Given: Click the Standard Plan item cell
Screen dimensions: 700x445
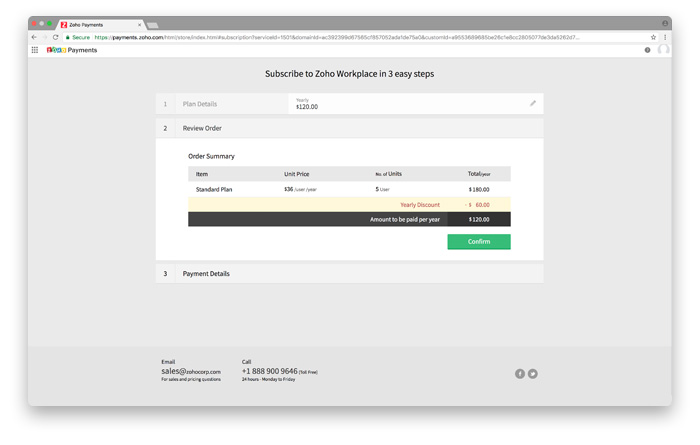Looking at the screenshot, I should pos(214,189).
